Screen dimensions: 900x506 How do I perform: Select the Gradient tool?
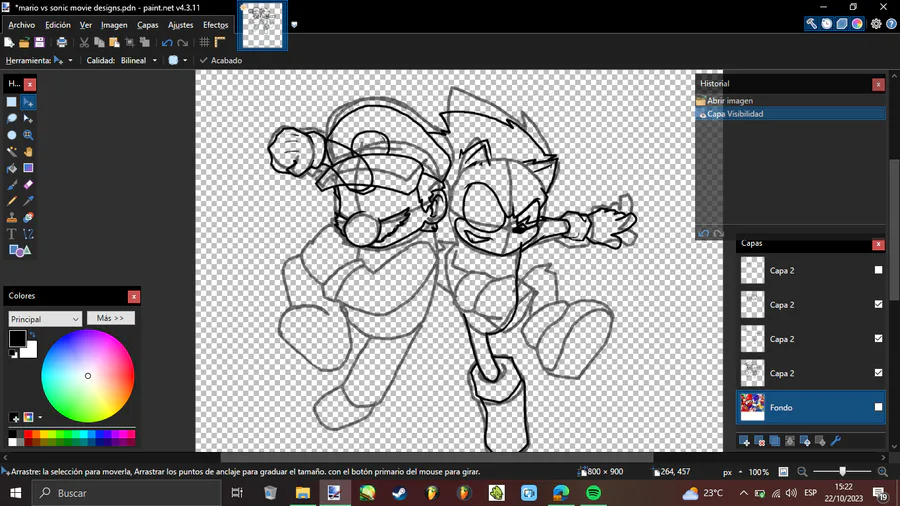coord(28,168)
